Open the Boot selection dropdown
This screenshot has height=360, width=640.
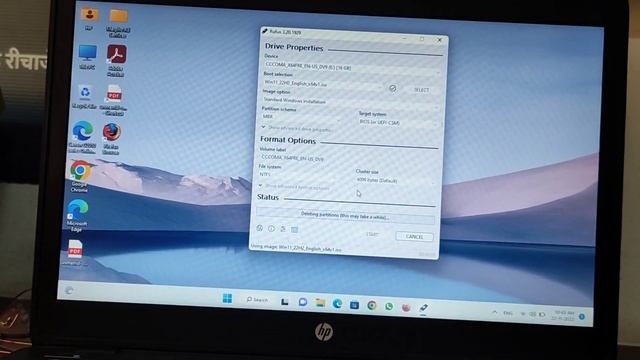(323, 84)
